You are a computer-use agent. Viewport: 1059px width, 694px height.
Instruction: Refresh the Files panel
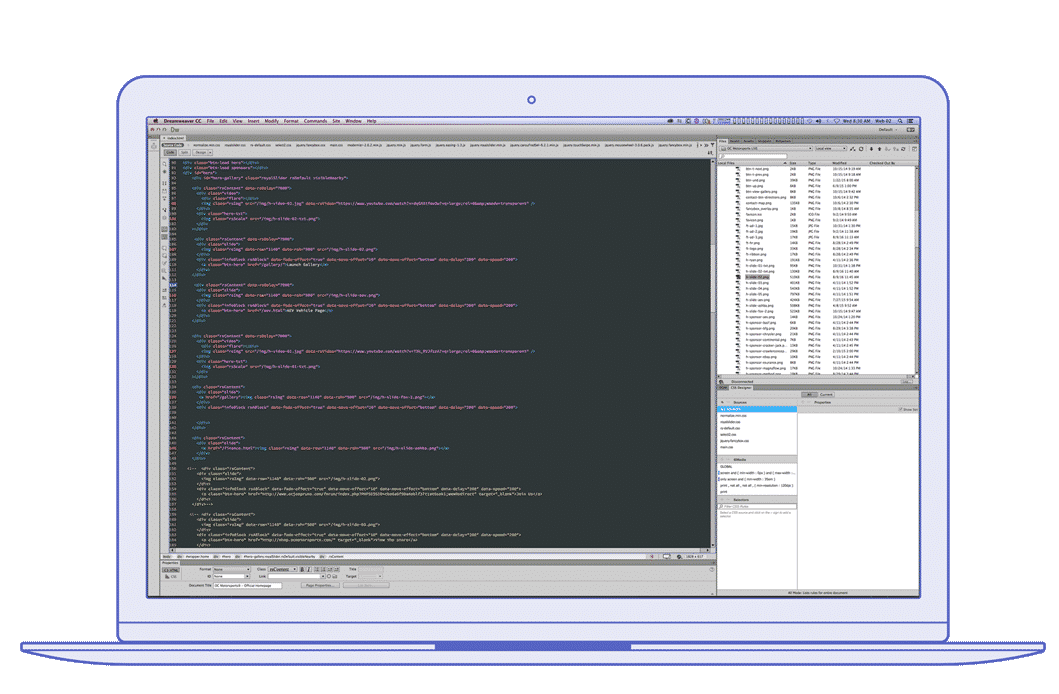(x=861, y=149)
